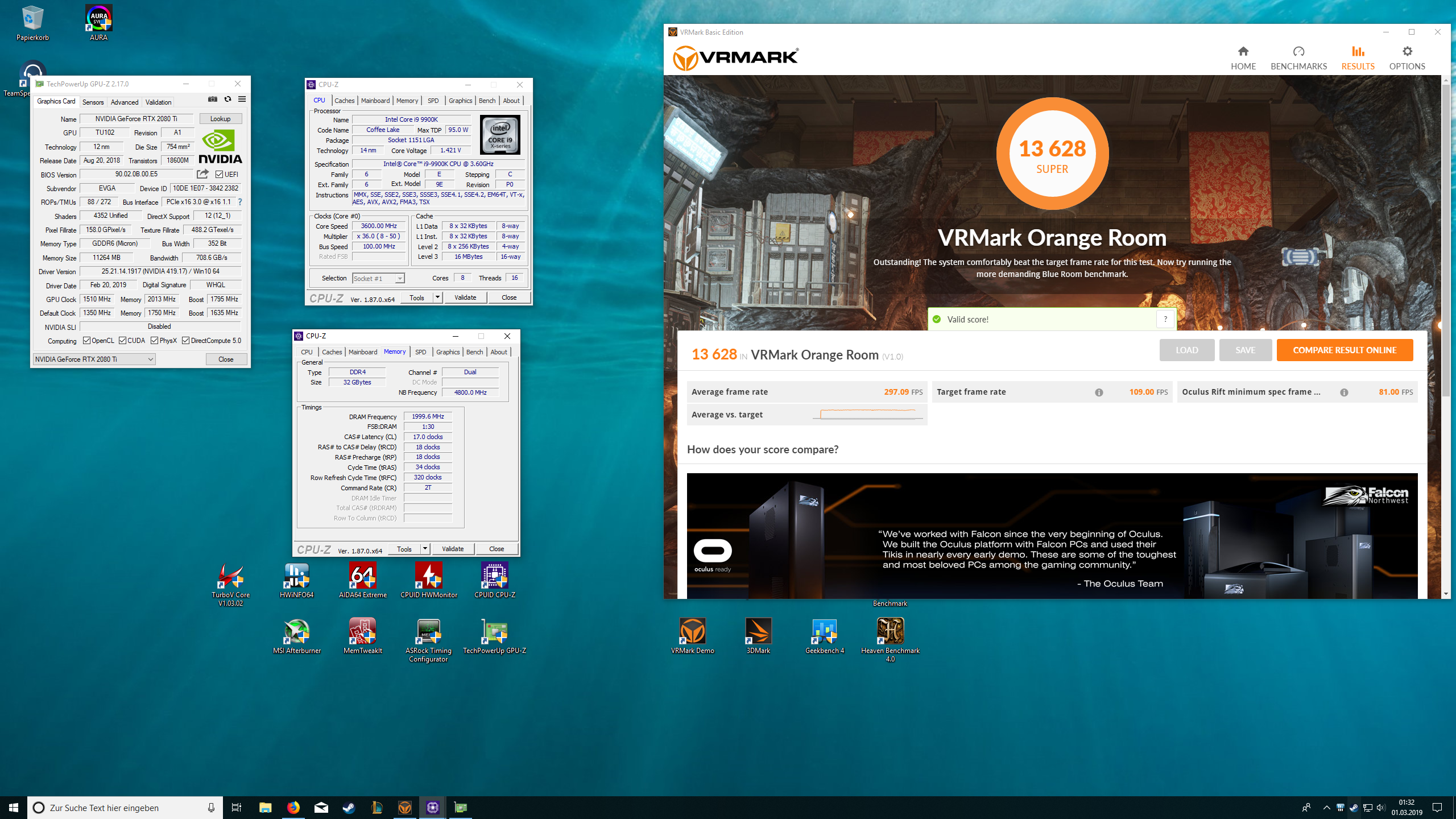Open VRMark Demo desktop shortcut
This screenshot has width=1456, height=819.
pos(692,636)
